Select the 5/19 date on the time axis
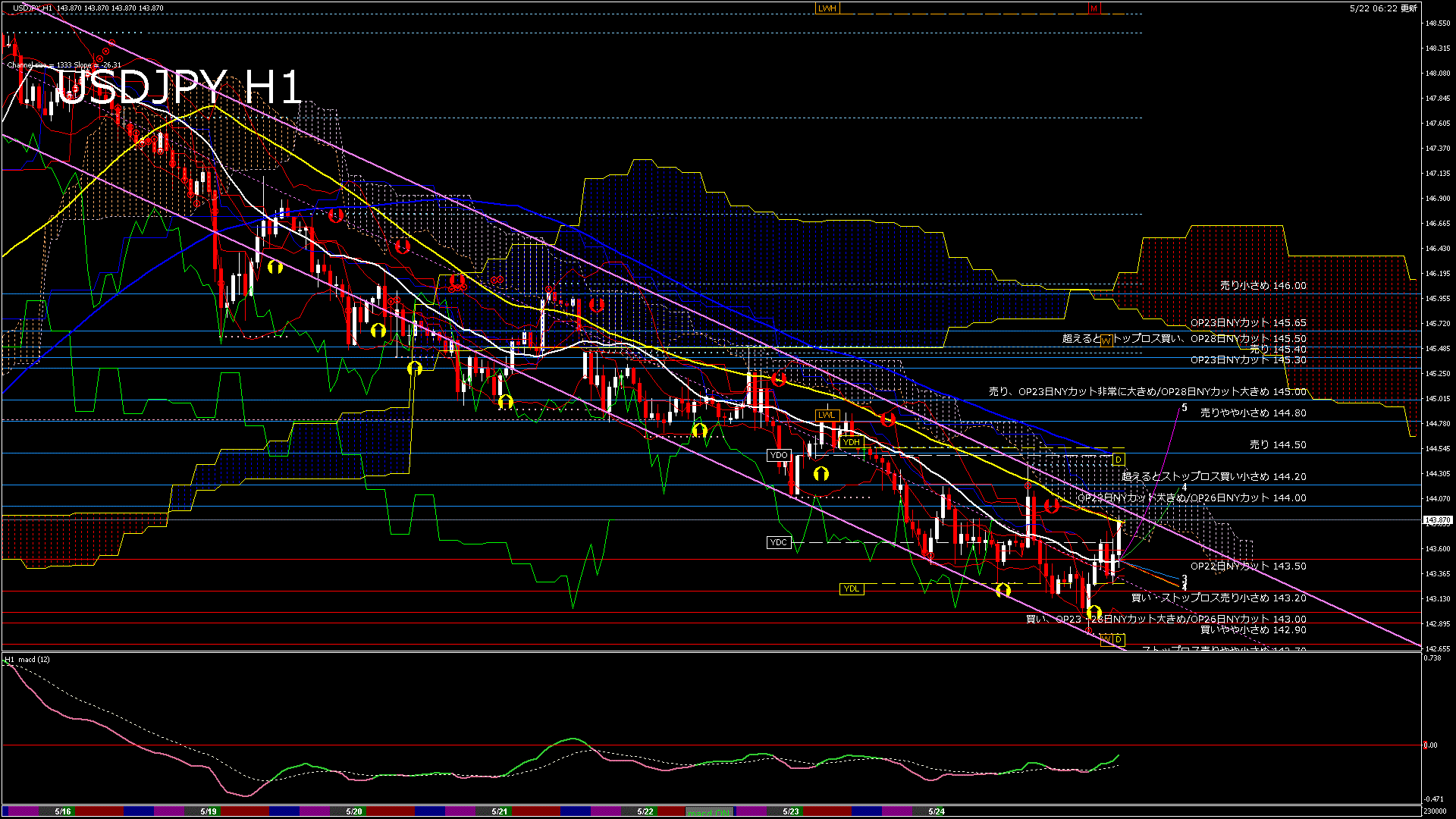This screenshot has width=1456, height=819. 209,811
